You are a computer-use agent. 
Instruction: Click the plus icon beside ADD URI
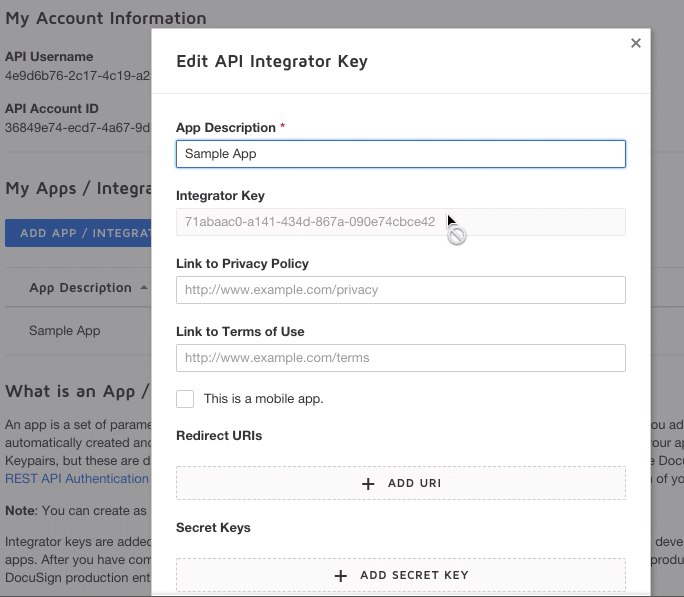tap(368, 484)
